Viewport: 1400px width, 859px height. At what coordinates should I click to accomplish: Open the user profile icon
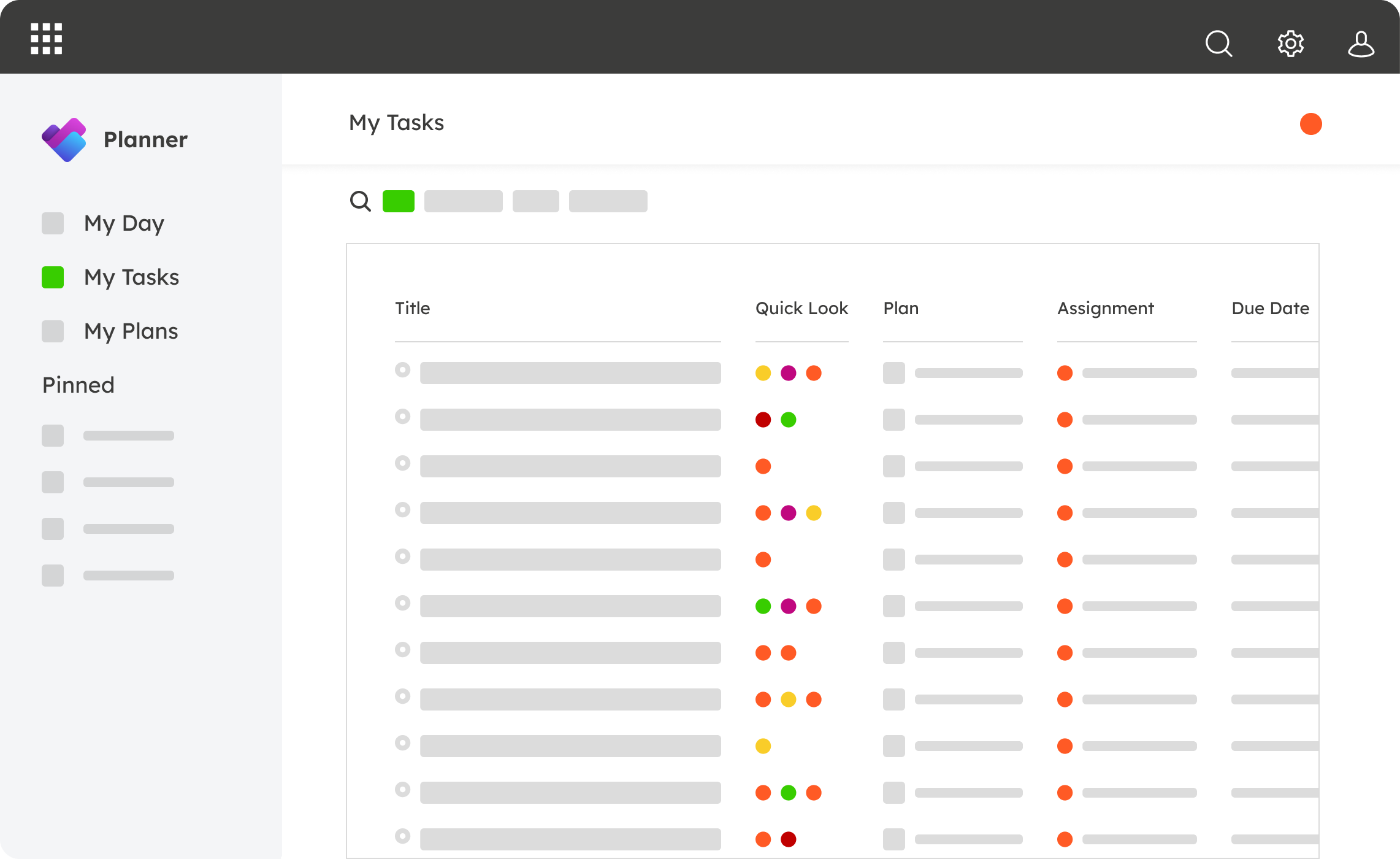(1361, 44)
